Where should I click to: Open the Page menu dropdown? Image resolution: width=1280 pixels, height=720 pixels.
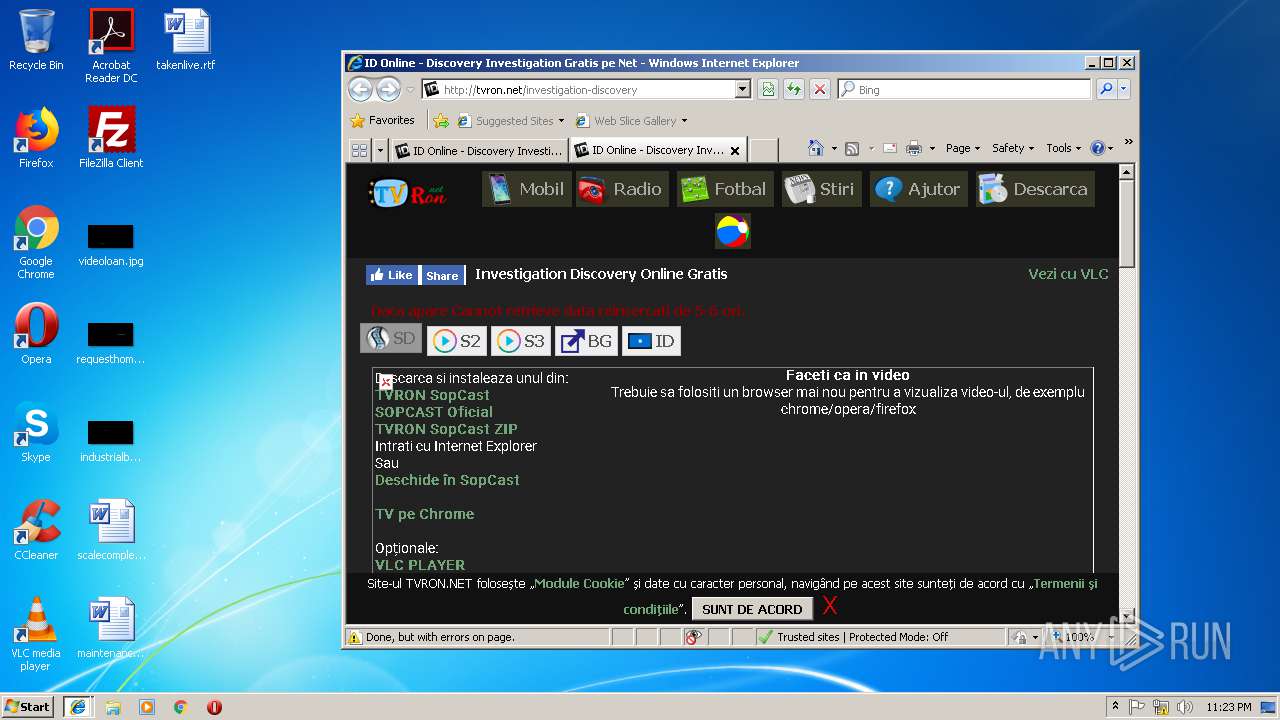(x=963, y=148)
